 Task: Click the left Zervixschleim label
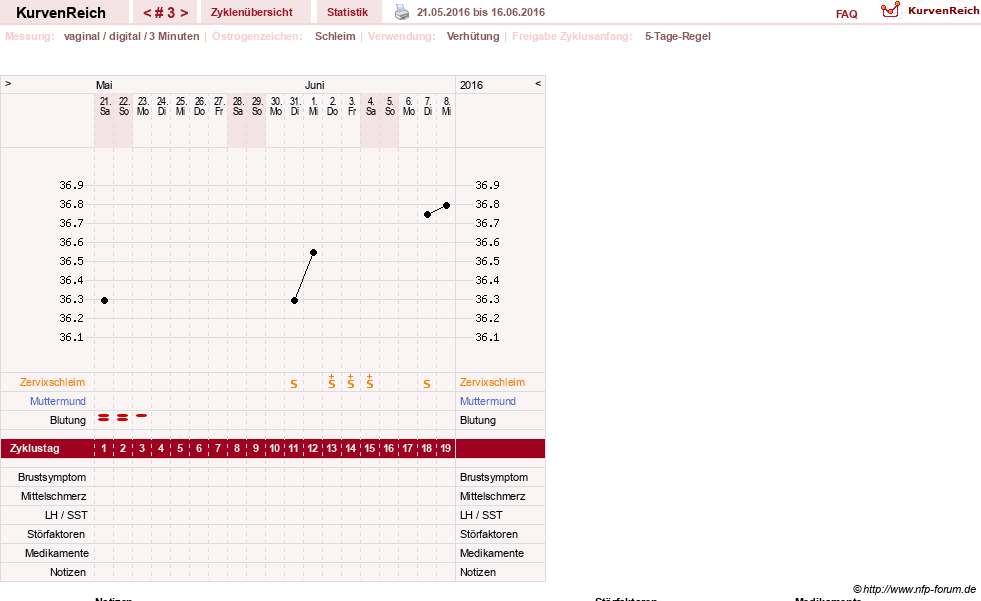coord(53,382)
